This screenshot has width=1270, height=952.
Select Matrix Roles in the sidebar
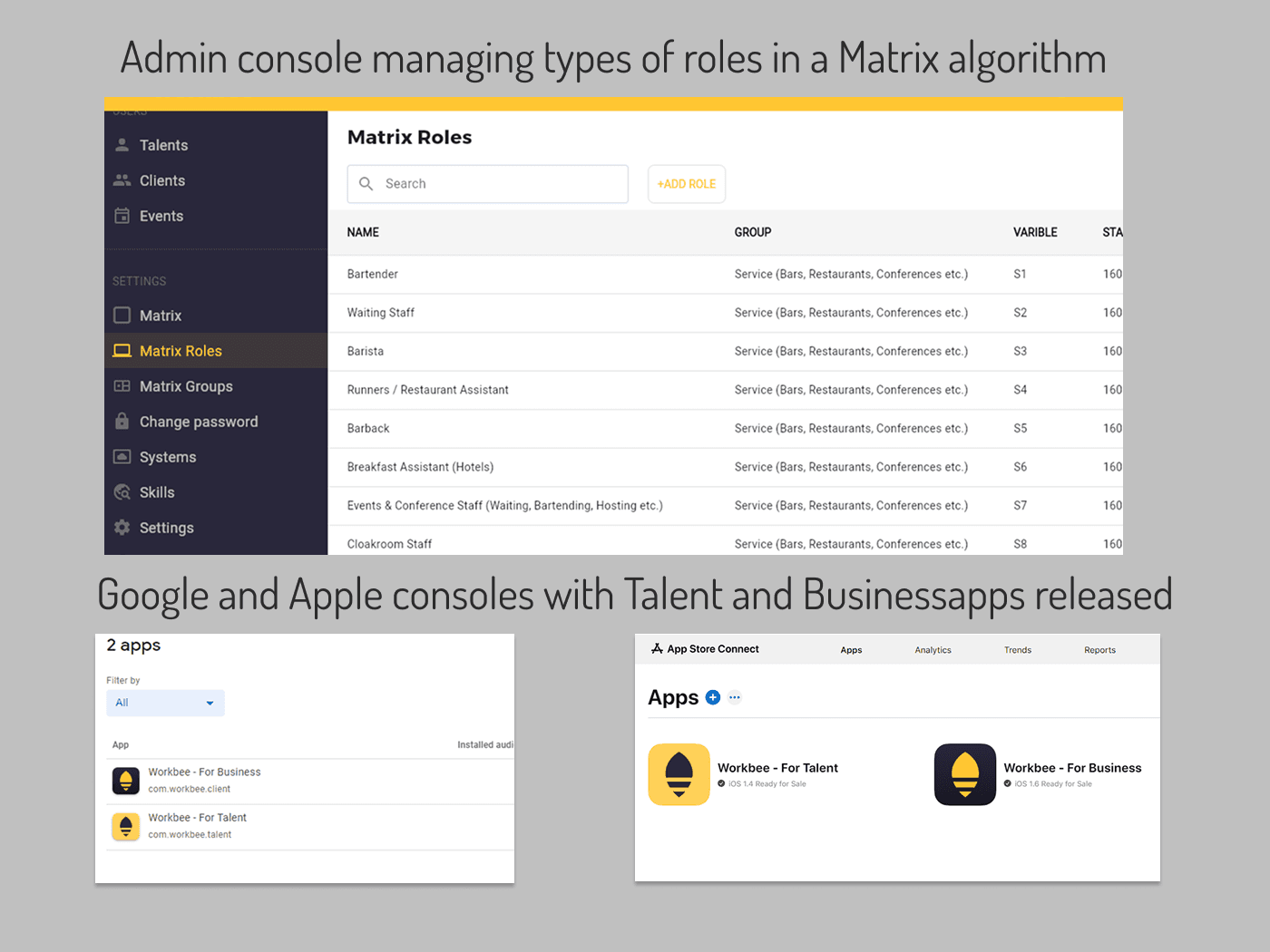coord(181,351)
